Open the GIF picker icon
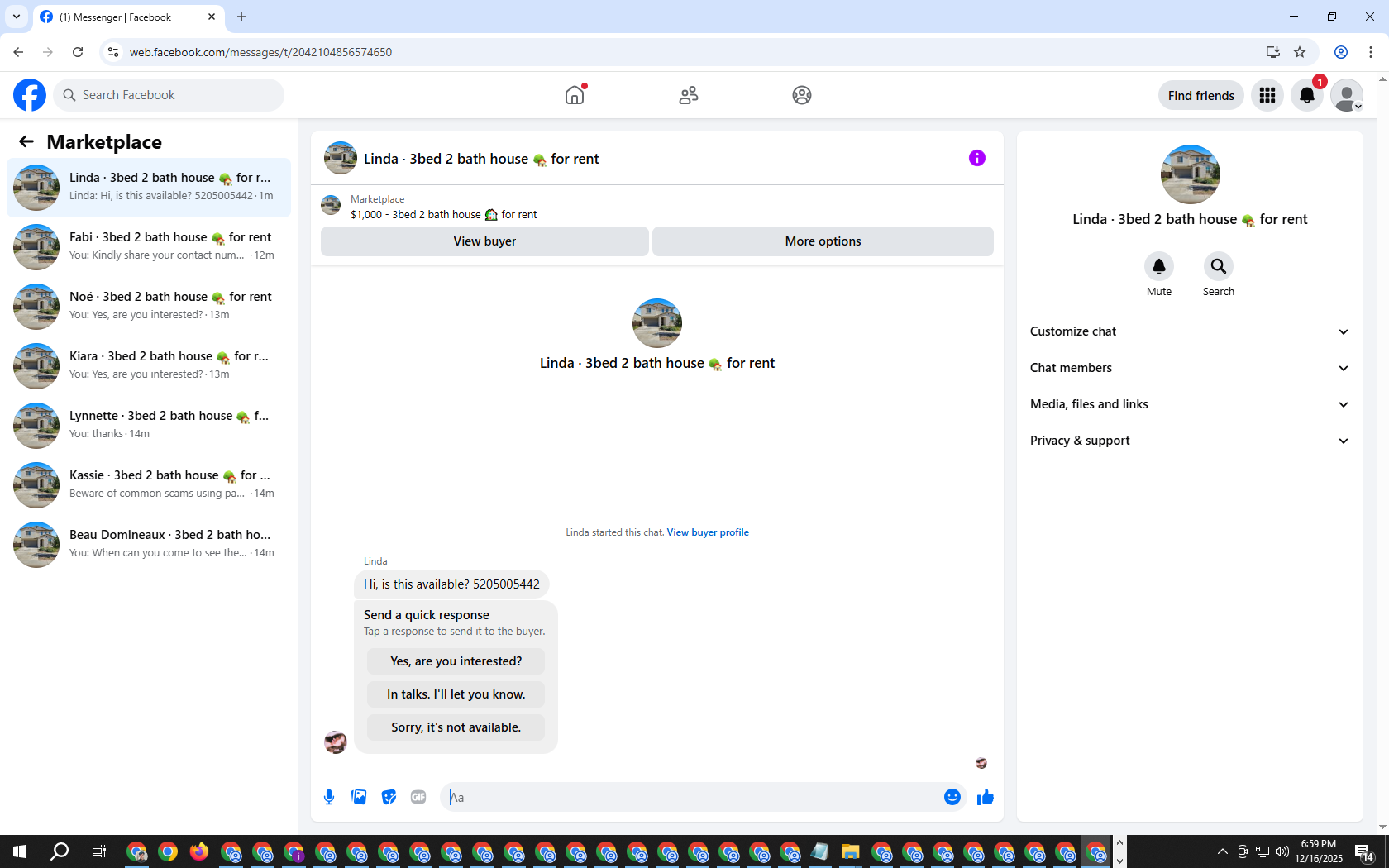1389x868 pixels. [x=418, y=797]
